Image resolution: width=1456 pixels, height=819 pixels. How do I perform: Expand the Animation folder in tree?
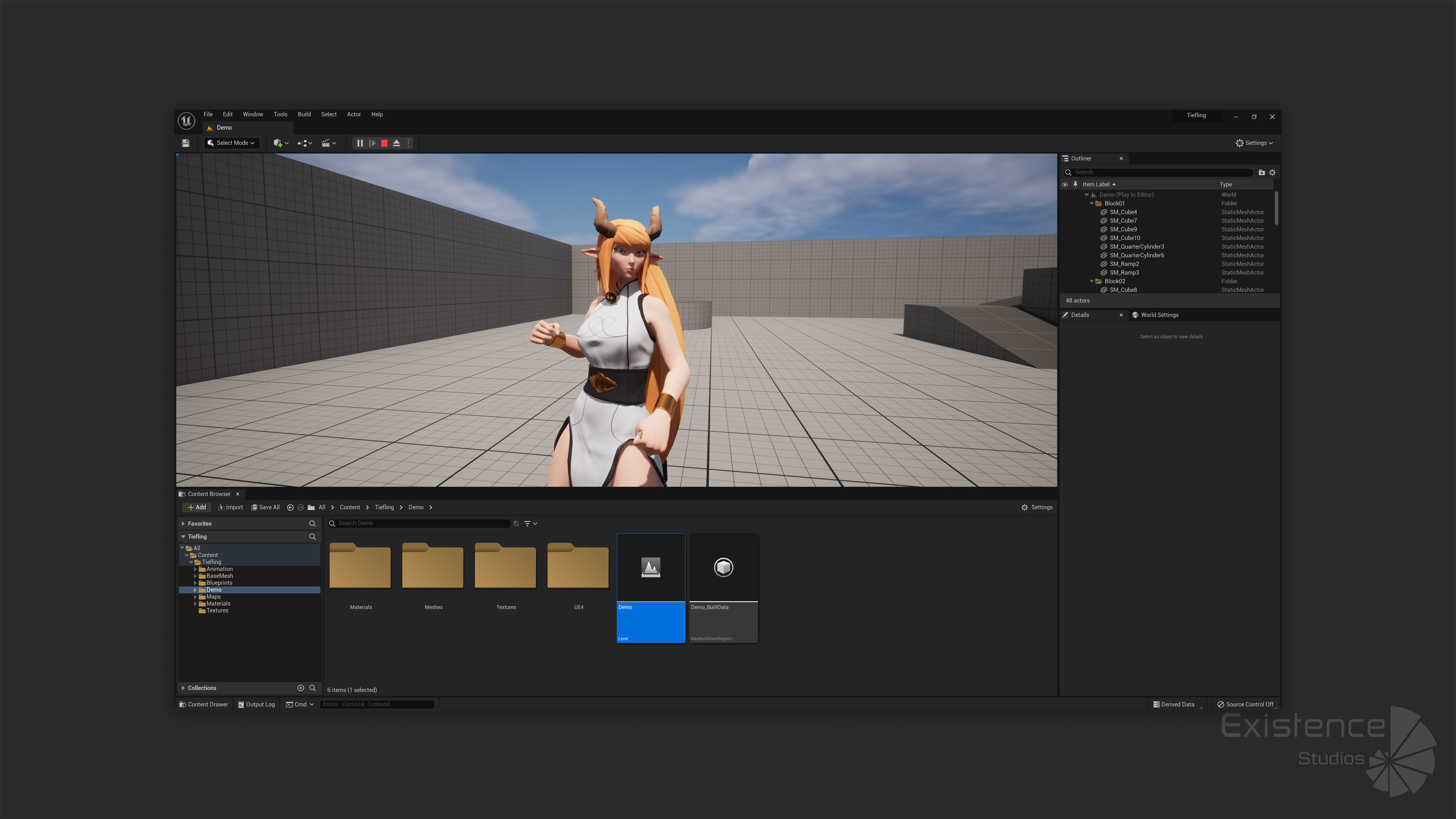[x=196, y=569]
